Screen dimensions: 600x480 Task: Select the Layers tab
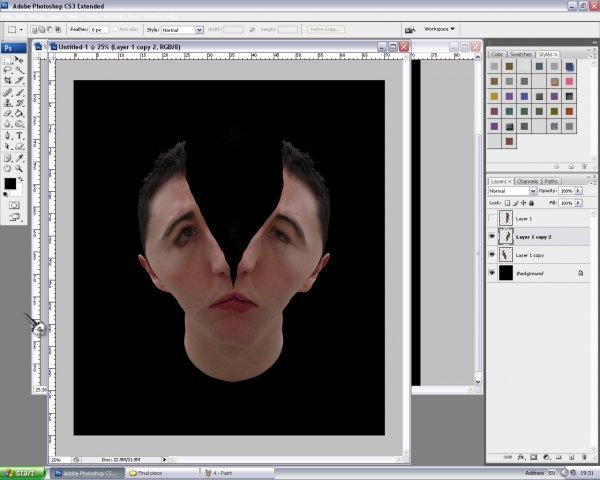pos(501,181)
